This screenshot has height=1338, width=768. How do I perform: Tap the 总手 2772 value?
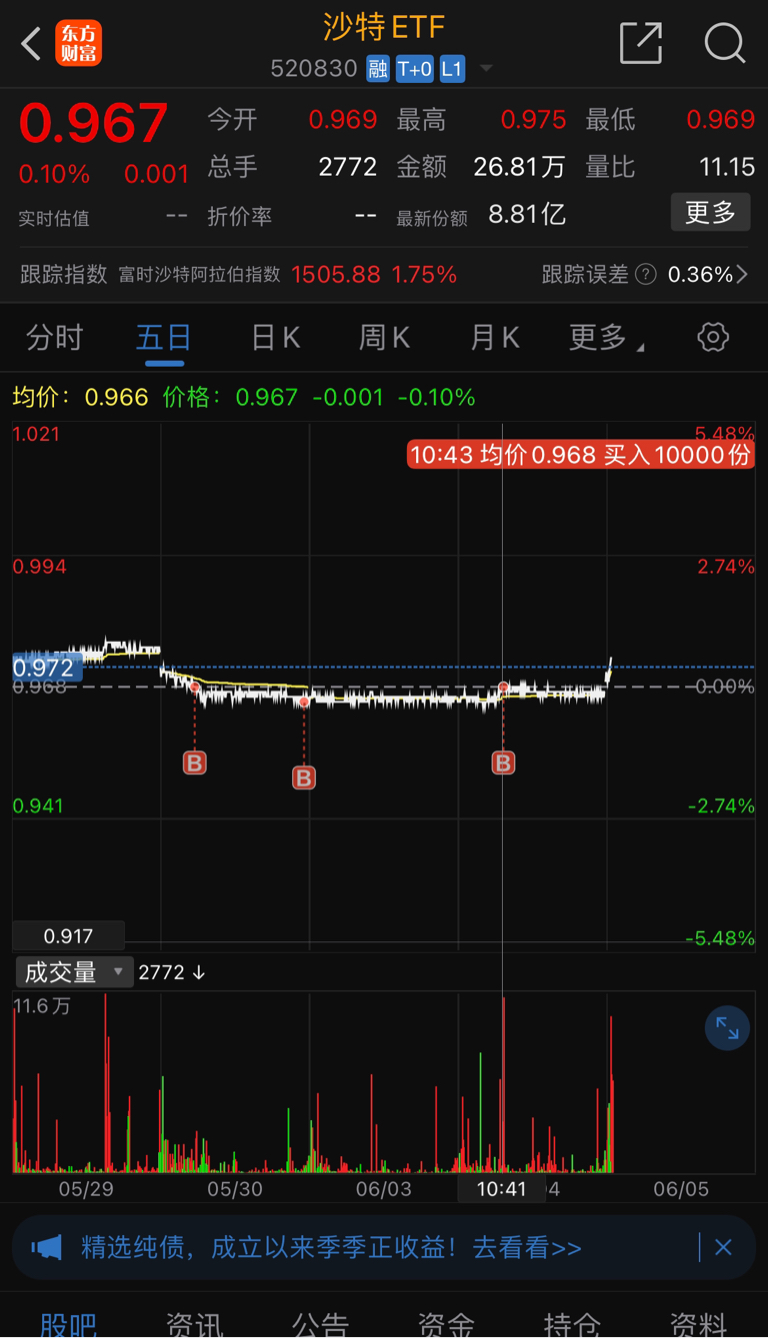click(x=348, y=166)
